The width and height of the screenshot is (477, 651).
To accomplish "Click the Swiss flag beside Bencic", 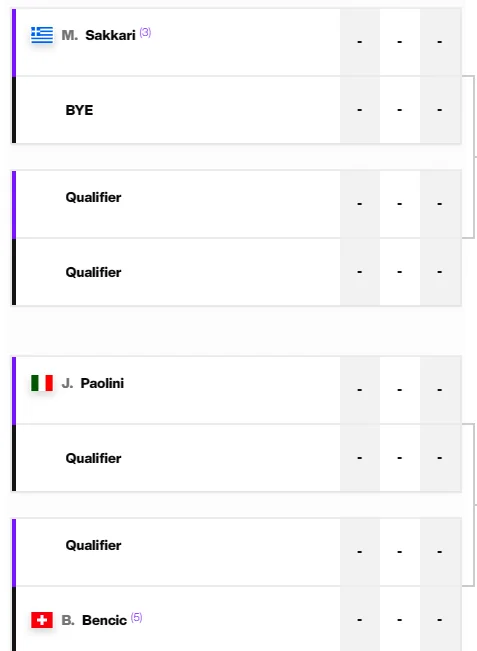I will pos(42,620).
